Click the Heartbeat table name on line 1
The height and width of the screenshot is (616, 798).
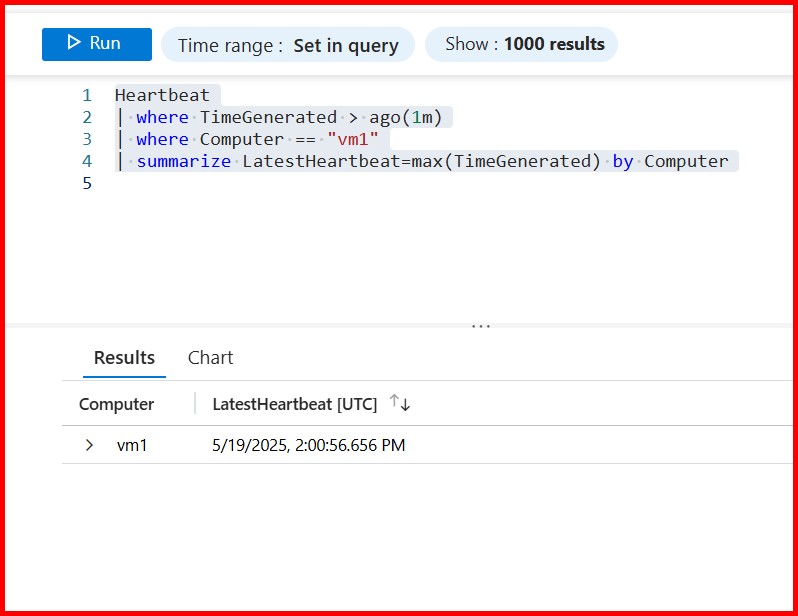(x=162, y=95)
